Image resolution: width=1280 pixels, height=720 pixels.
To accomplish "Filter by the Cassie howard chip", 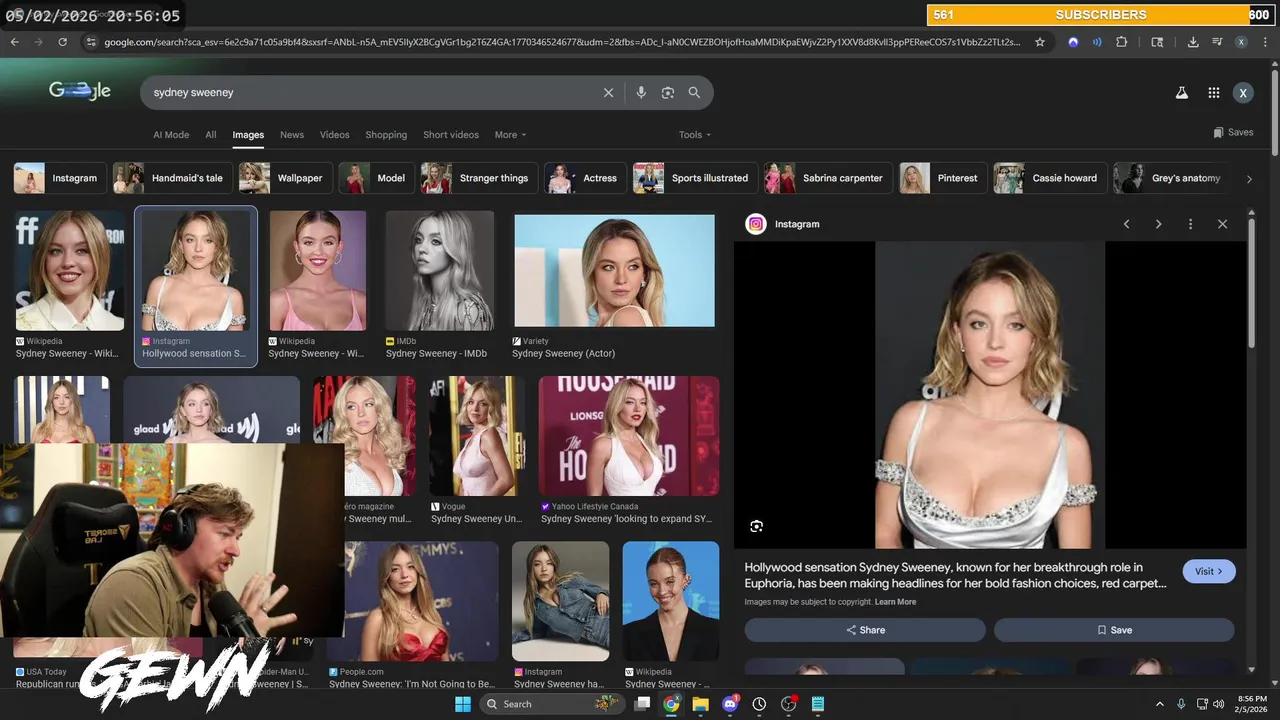I will point(1050,178).
